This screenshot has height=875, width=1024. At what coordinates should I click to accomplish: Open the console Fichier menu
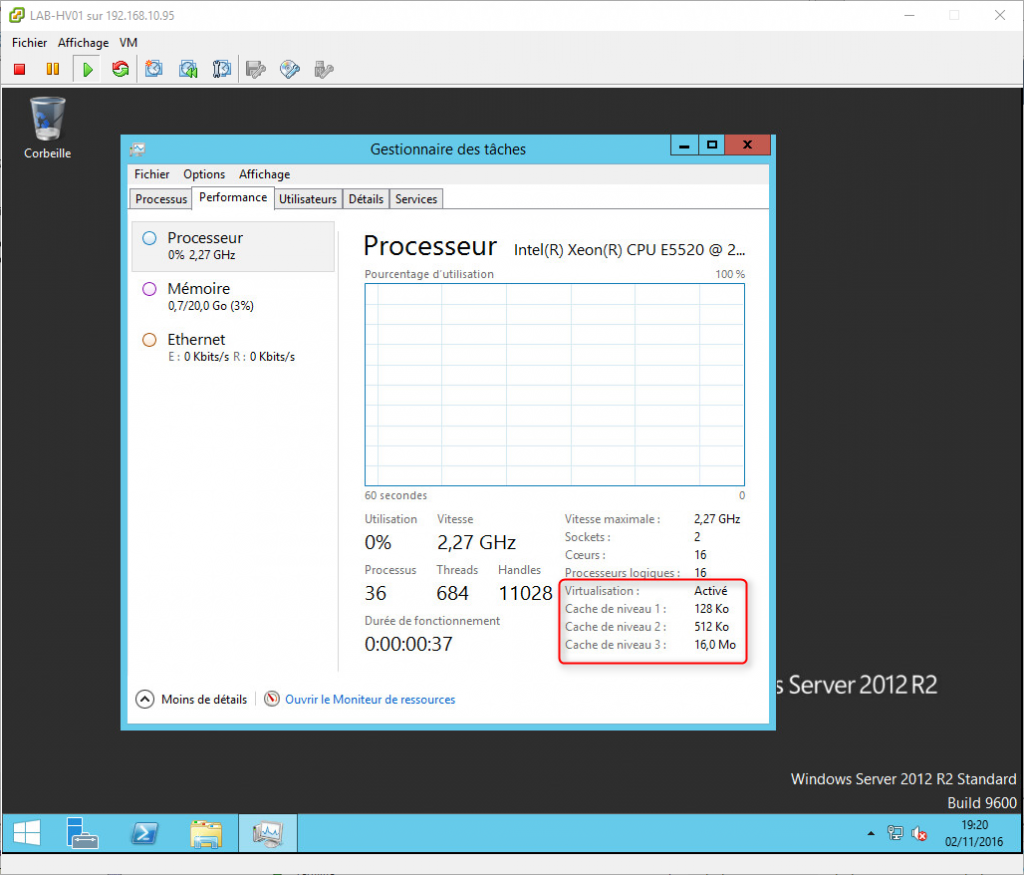click(29, 42)
